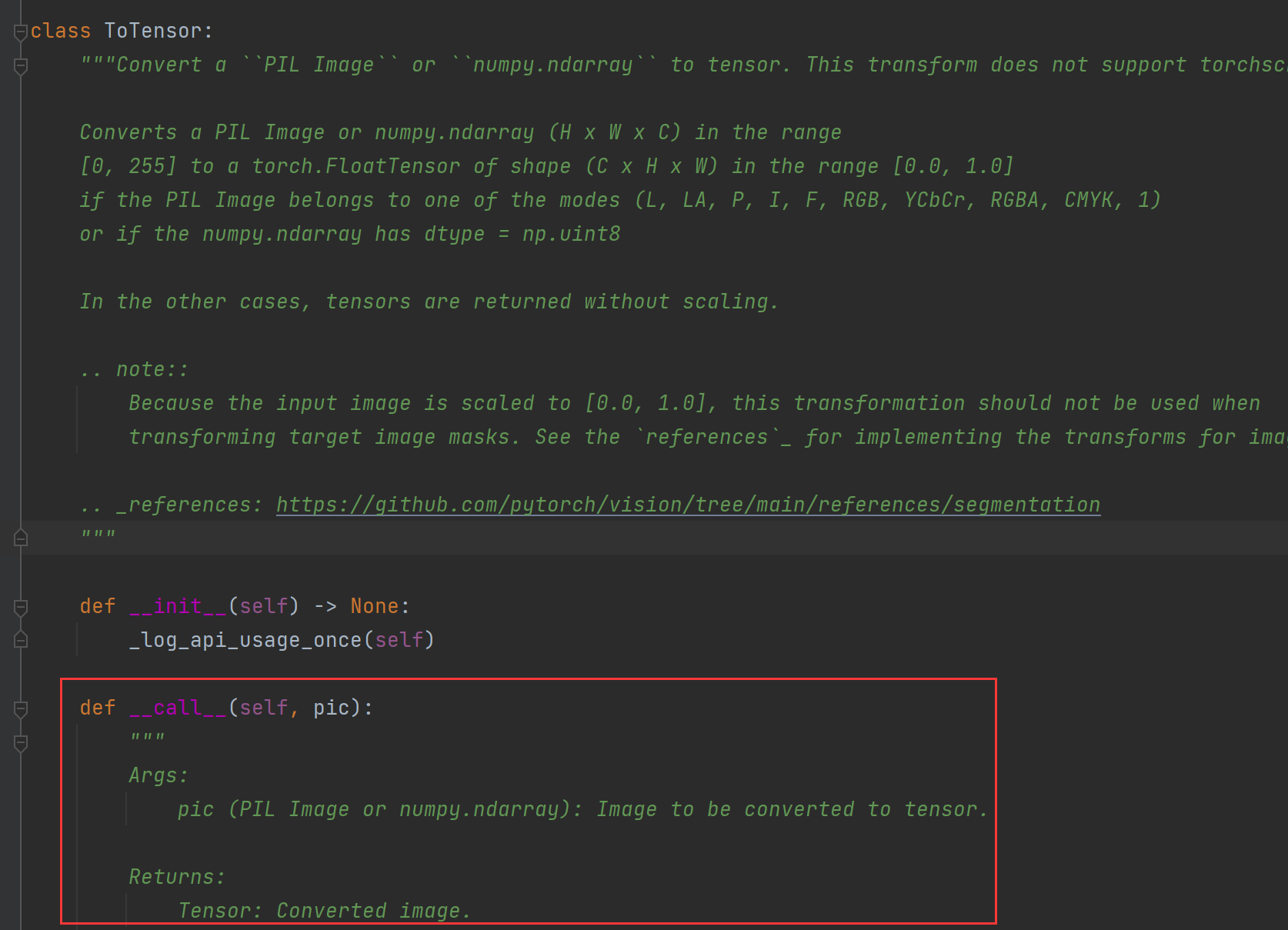1288x930 pixels.
Task: Click the 'Returns:' heading in __call__ docstring
Action: click(176, 877)
